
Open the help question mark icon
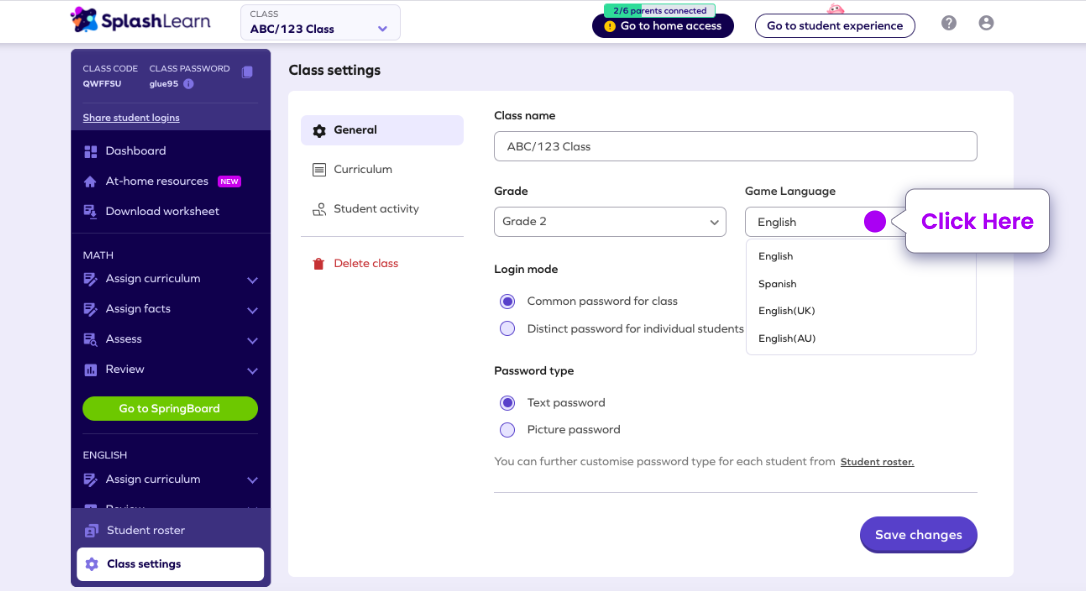tap(948, 22)
